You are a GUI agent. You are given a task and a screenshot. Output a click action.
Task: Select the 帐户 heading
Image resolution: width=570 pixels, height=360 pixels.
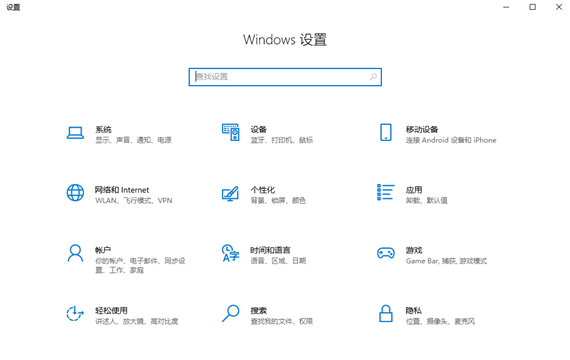(103, 250)
